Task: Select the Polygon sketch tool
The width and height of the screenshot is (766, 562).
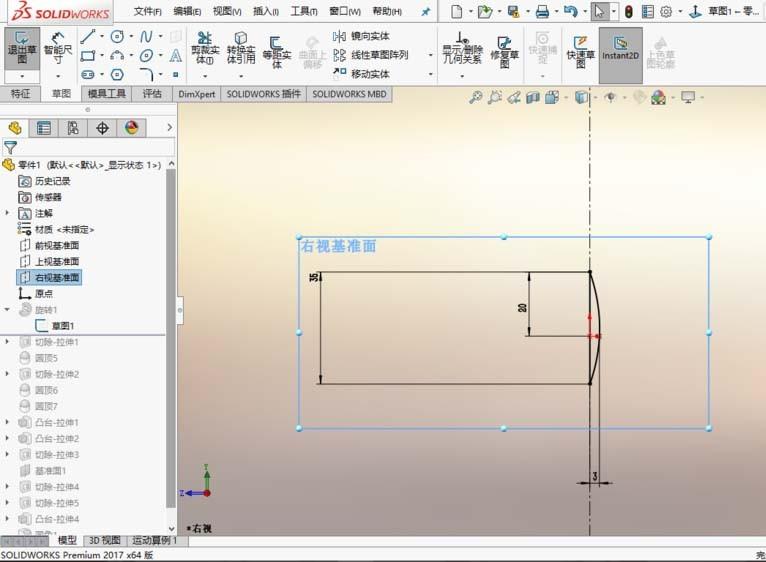Action: 117,75
